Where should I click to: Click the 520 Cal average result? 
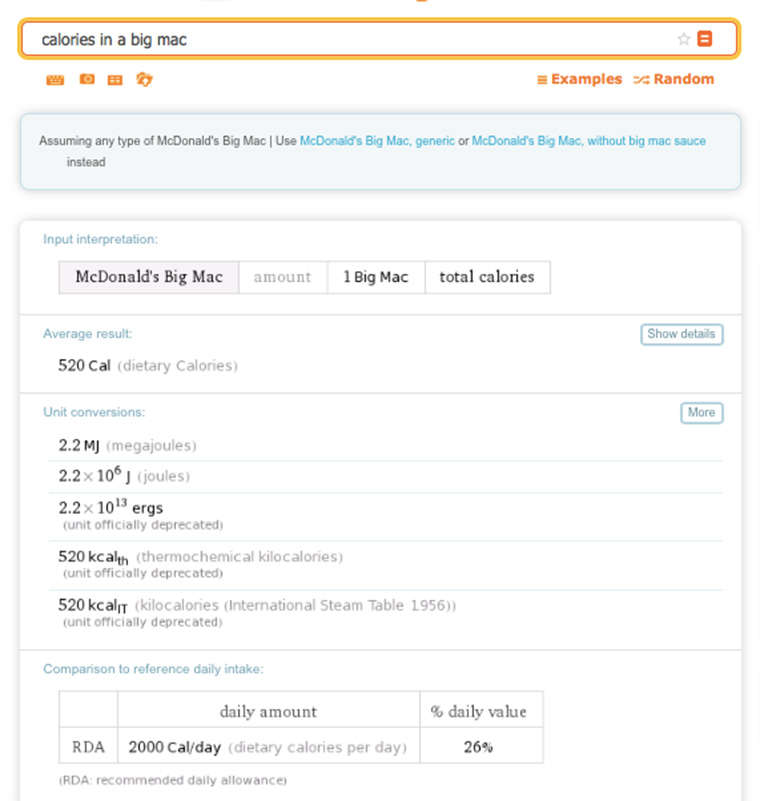coord(84,366)
